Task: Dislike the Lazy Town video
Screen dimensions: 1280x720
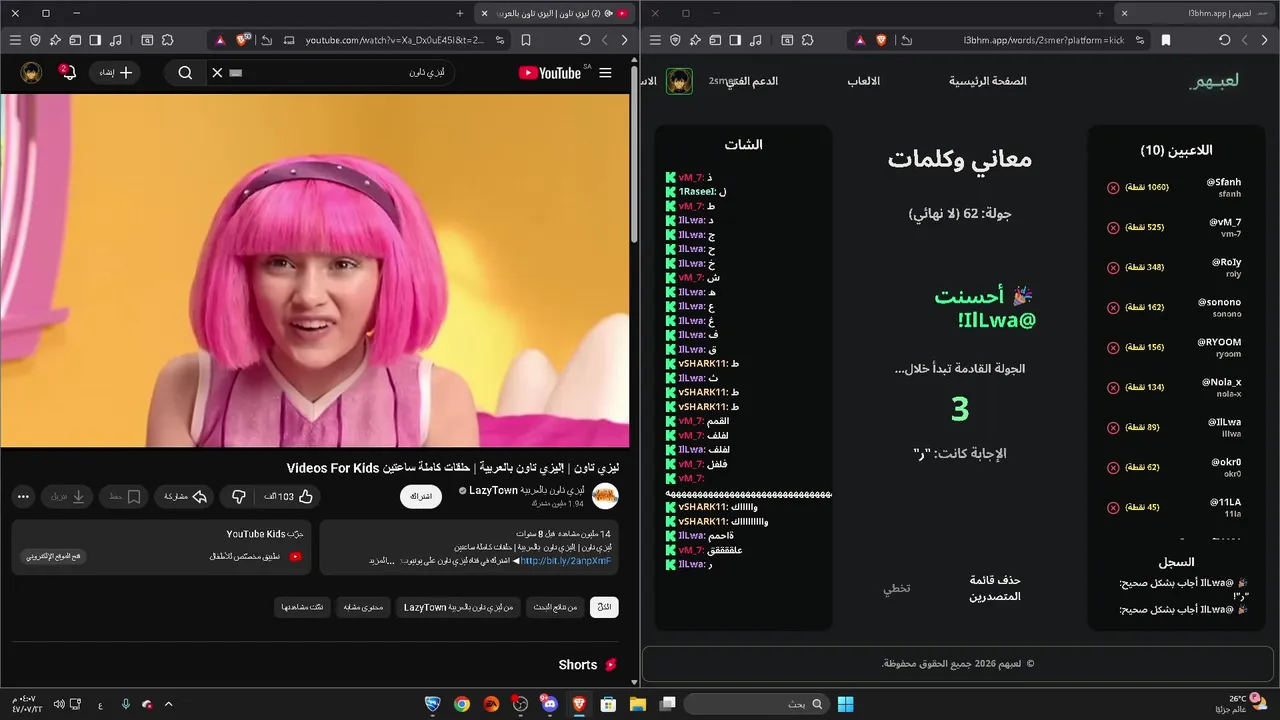Action: click(238, 496)
